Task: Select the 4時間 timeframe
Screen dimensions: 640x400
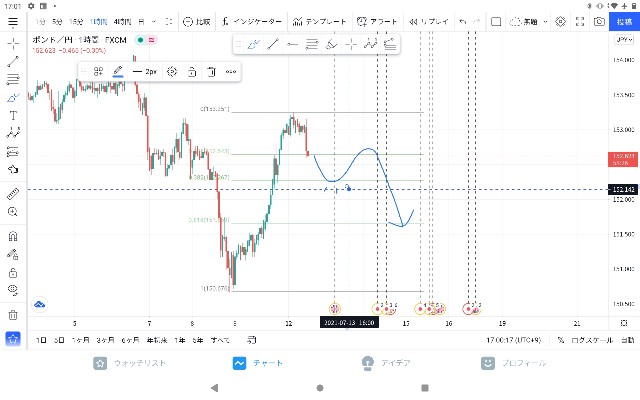Action: coord(122,22)
